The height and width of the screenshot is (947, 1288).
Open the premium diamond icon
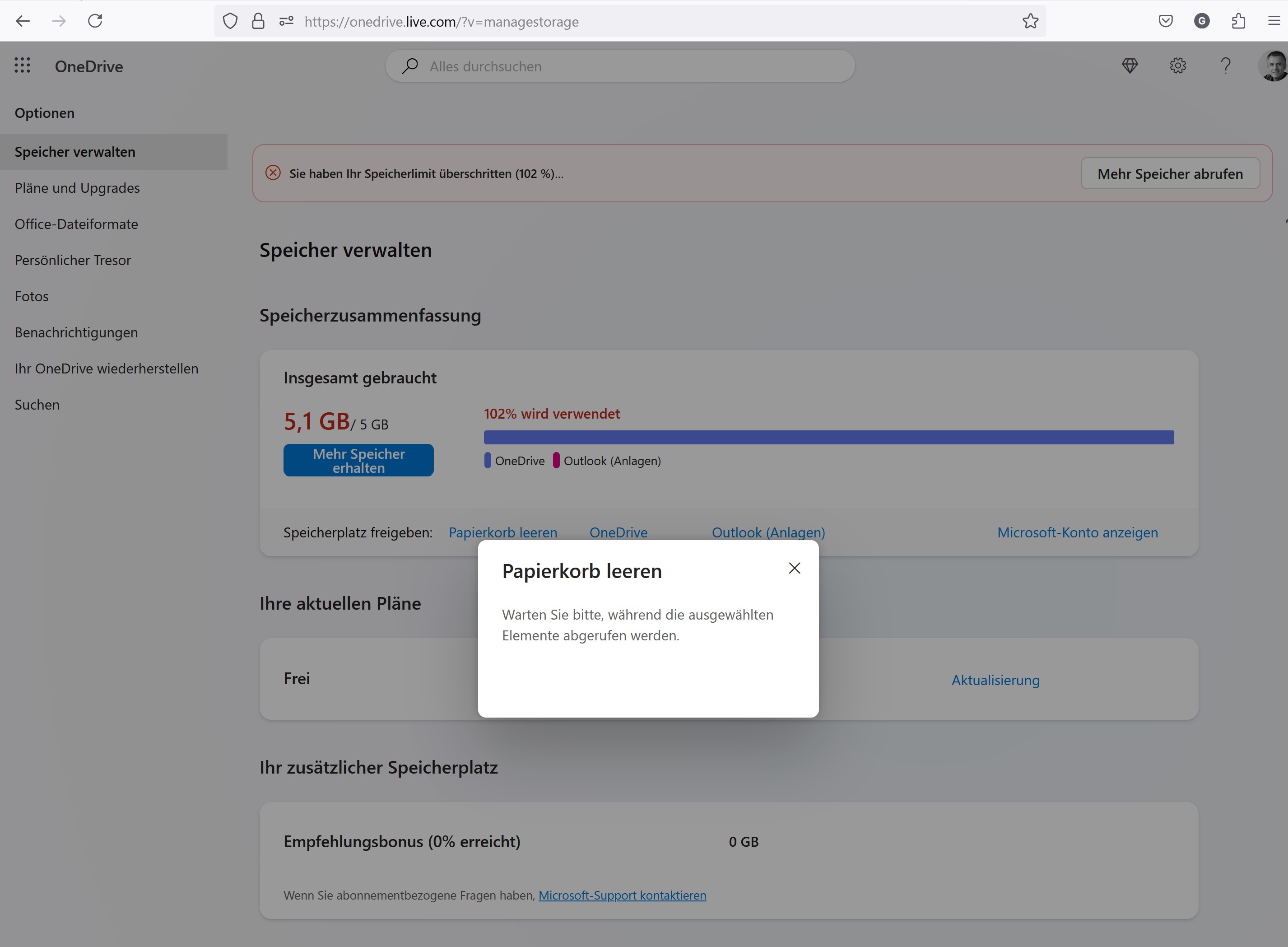(x=1130, y=66)
